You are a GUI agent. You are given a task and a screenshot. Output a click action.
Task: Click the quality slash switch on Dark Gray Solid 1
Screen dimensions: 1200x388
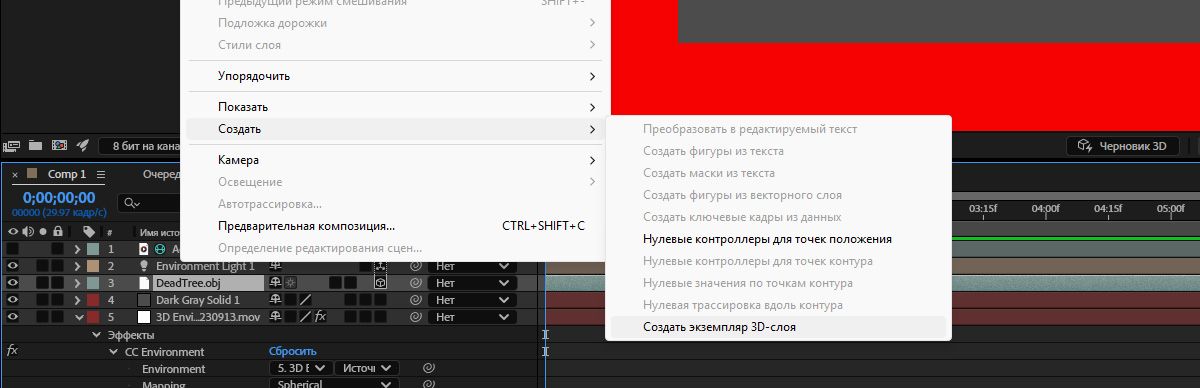tap(306, 300)
